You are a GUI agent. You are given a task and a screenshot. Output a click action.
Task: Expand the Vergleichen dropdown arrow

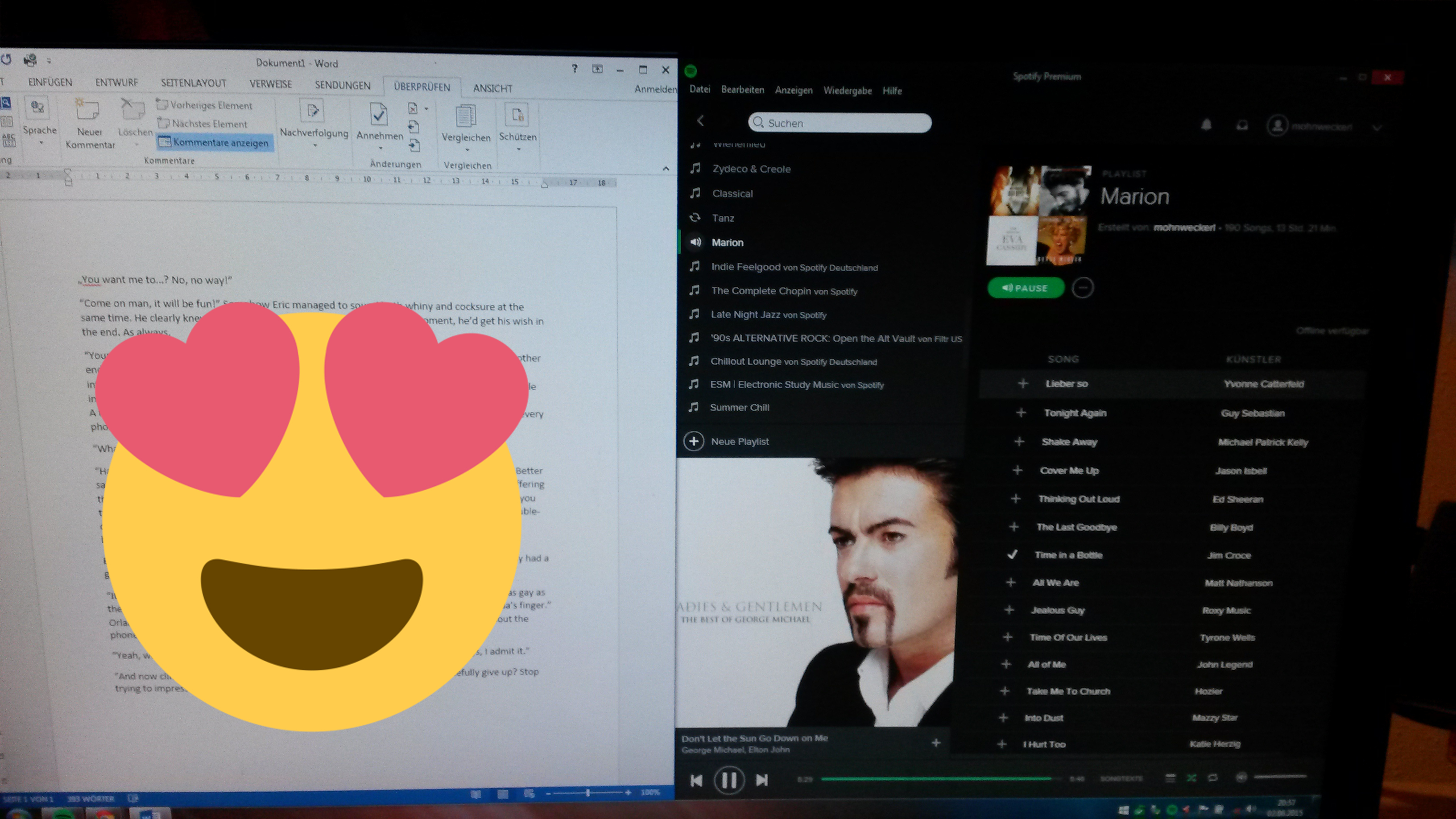[x=467, y=150]
